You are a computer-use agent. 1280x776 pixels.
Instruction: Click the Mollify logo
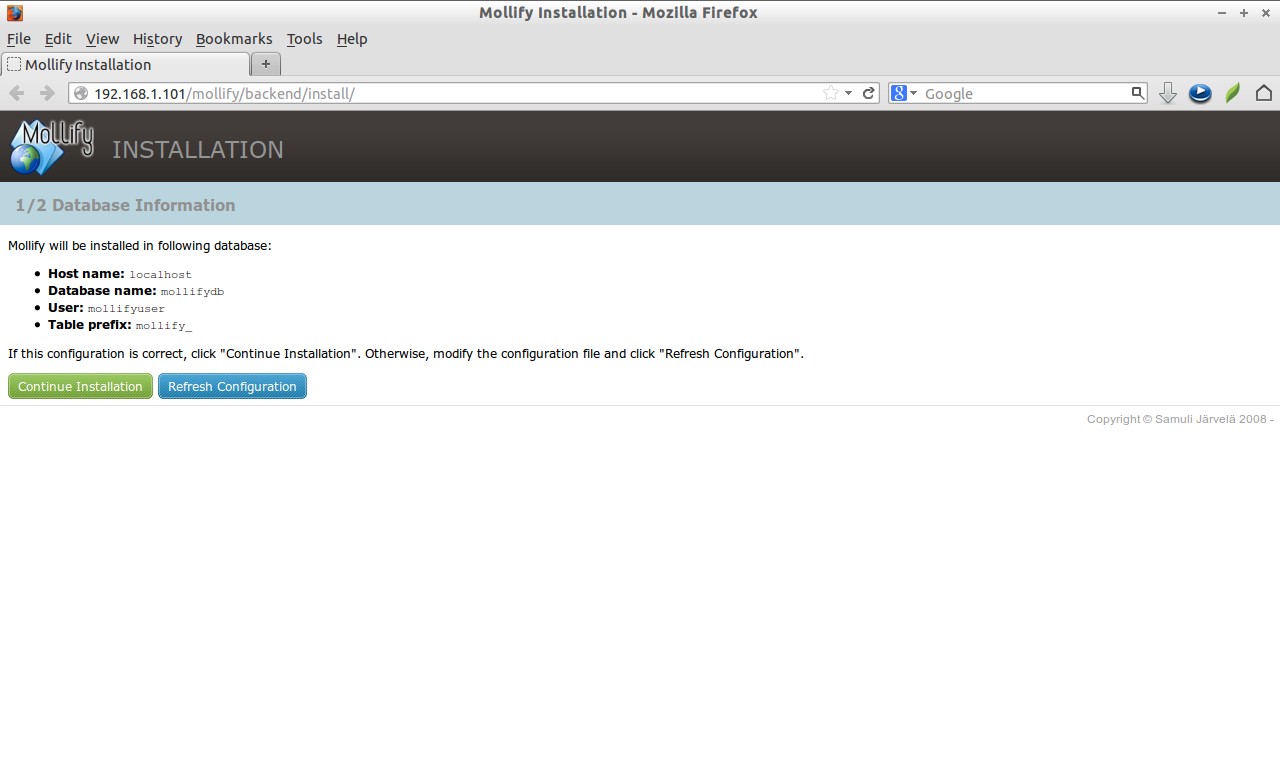[52, 147]
